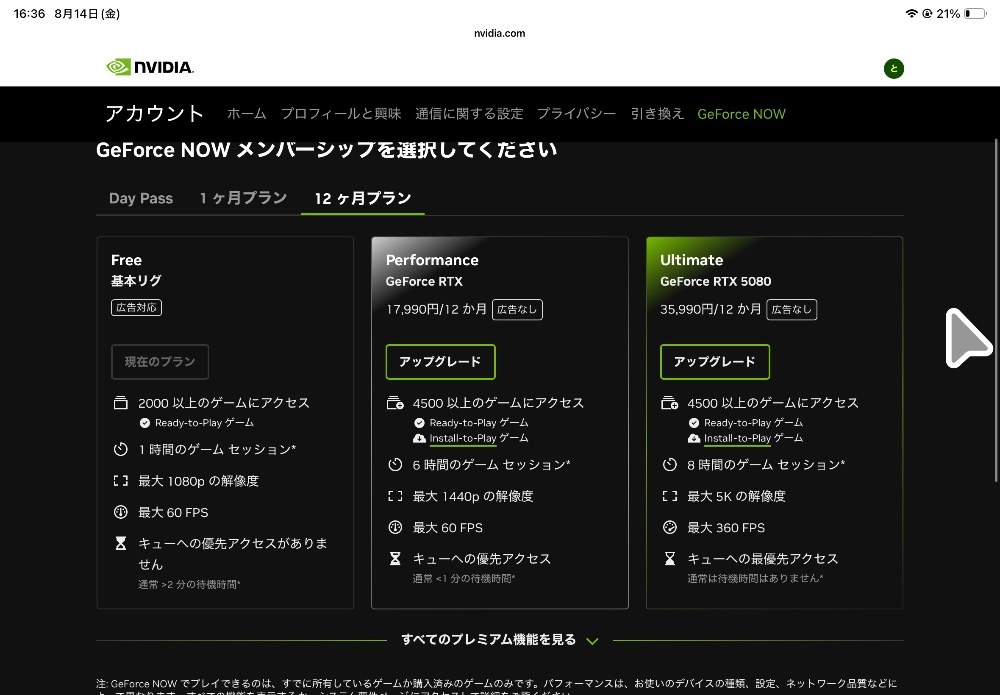Viewport: 1000px width, 695px height.
Task: Click the Ultimate plan title text
Action: 691,260
